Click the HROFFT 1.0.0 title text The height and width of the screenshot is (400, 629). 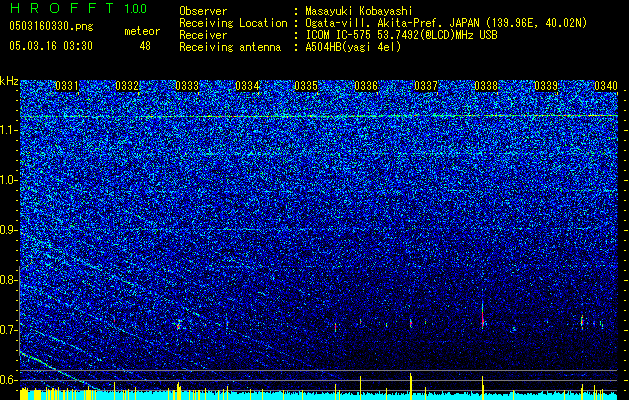[78, 8]
